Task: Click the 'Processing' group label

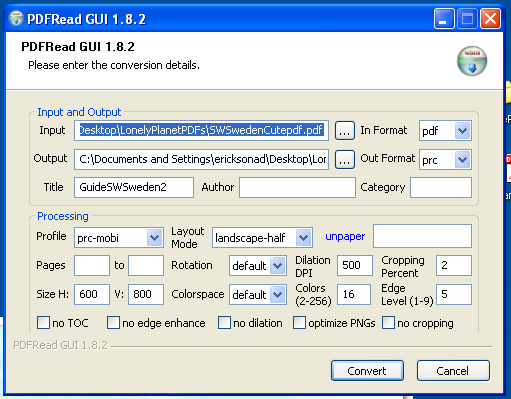Action: click(x=63, y=216)
